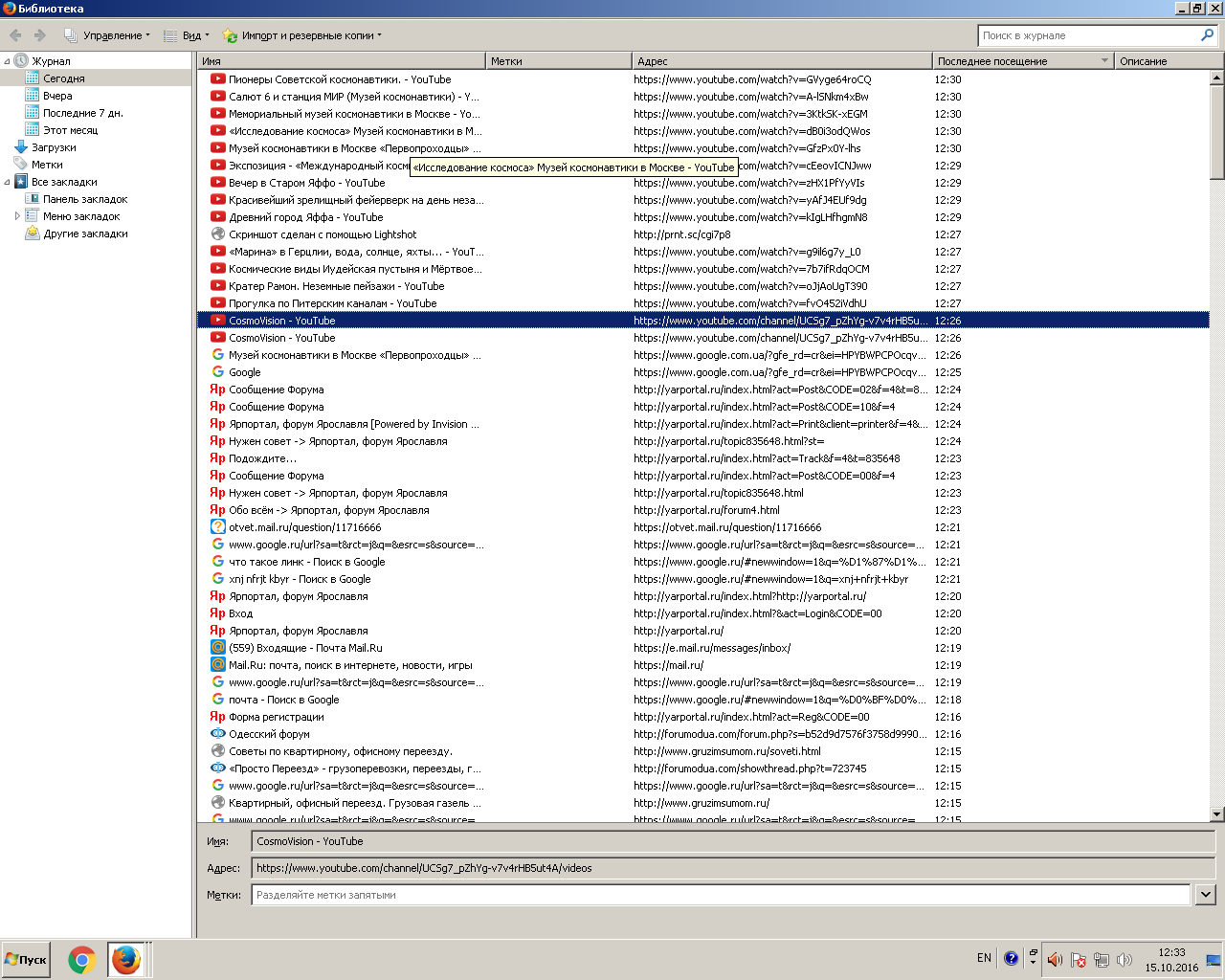Click YouTube icon of Кратер Рамон entry
The image size is (1225, 980).
(x=218, y=286)
